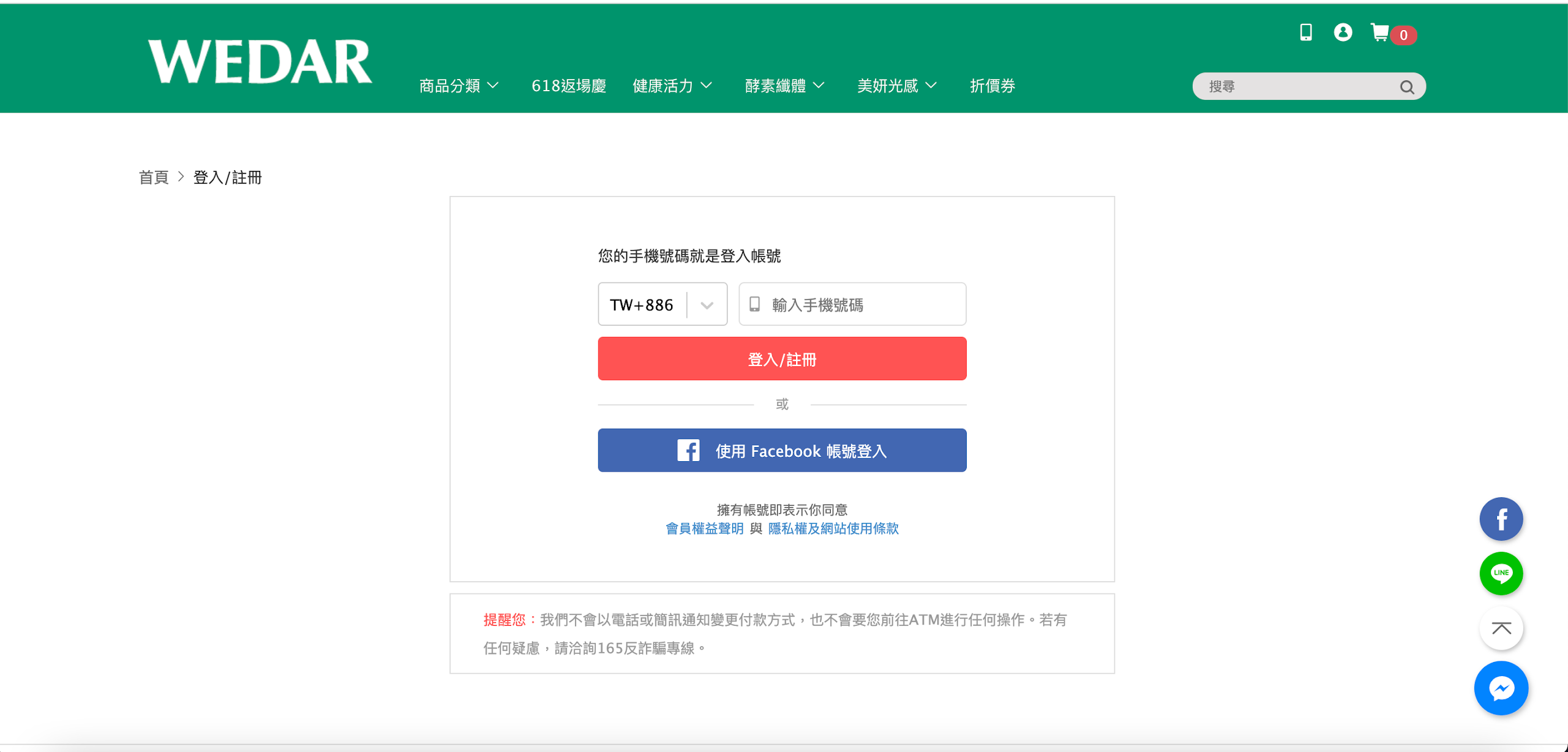Expand the 美妍光感 menu
The height and width of the screenshot is (752, 1568).
[x=897, y=86]
